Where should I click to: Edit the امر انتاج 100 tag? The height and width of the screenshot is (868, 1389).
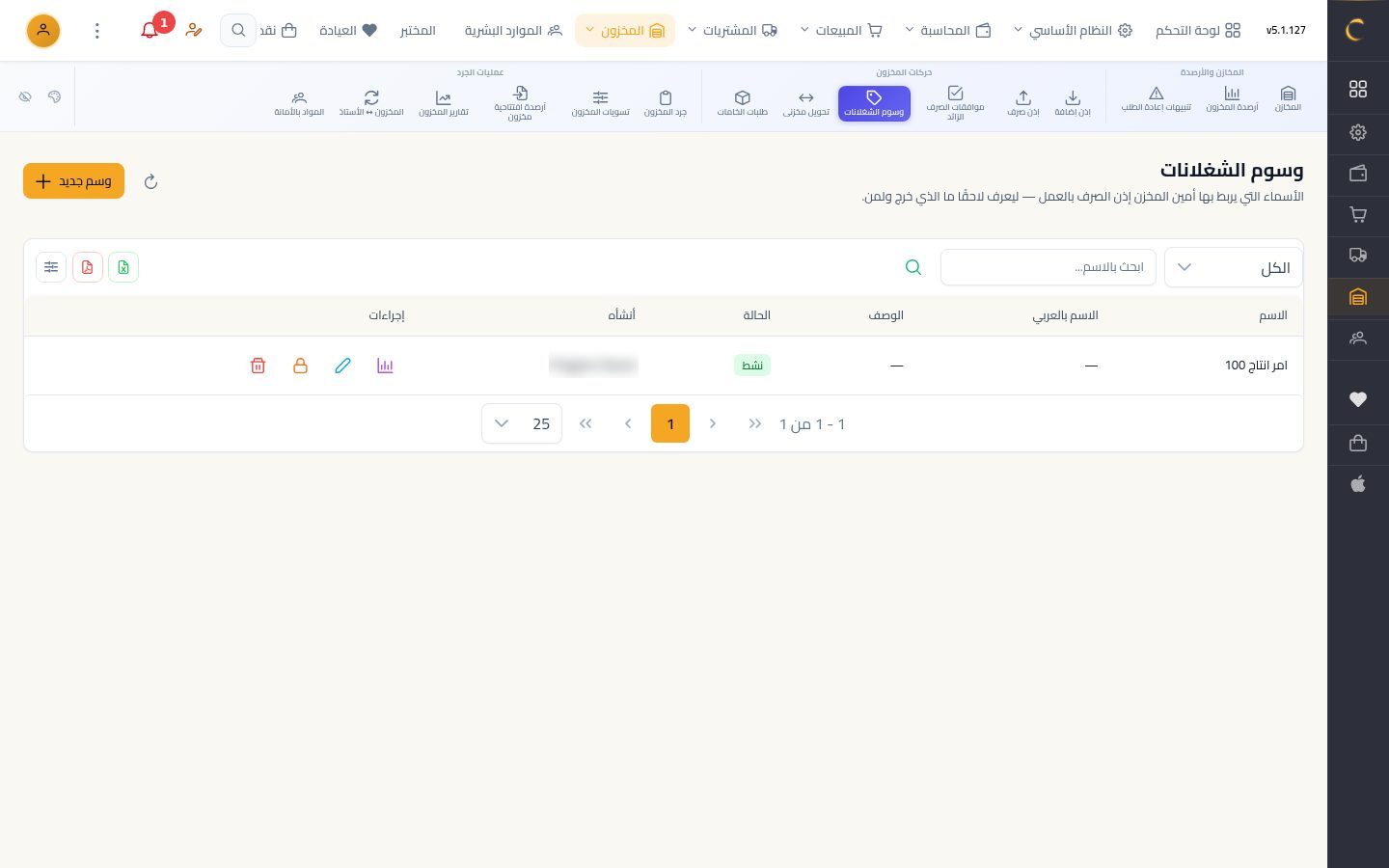(342, 366)
